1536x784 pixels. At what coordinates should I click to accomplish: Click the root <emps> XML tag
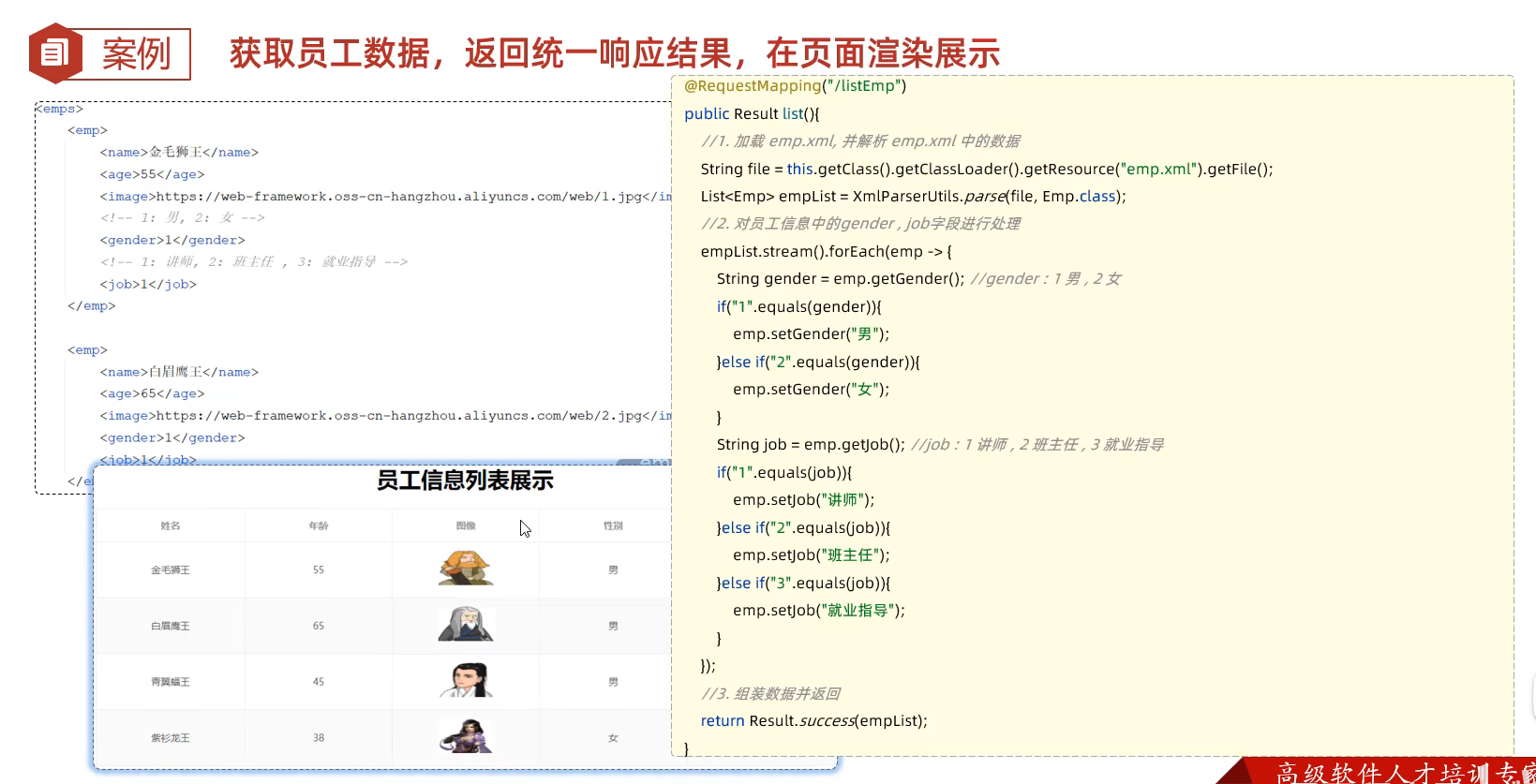[60, 109]
